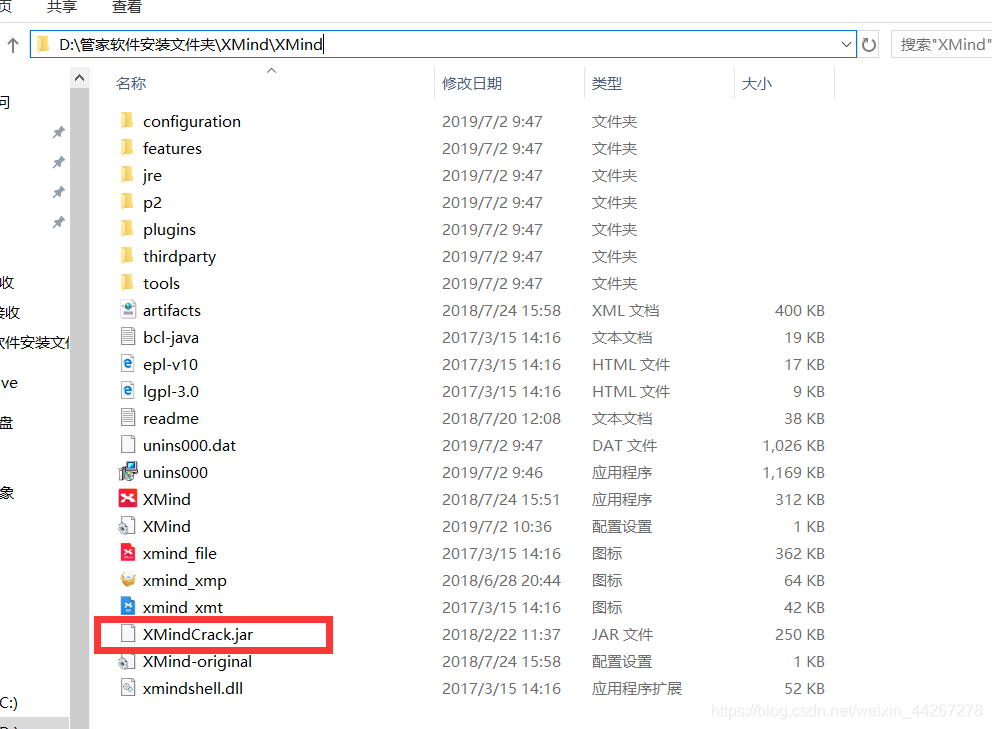Select the jre folder icon
Screen dimensions: 992x729
pos(127,175)
